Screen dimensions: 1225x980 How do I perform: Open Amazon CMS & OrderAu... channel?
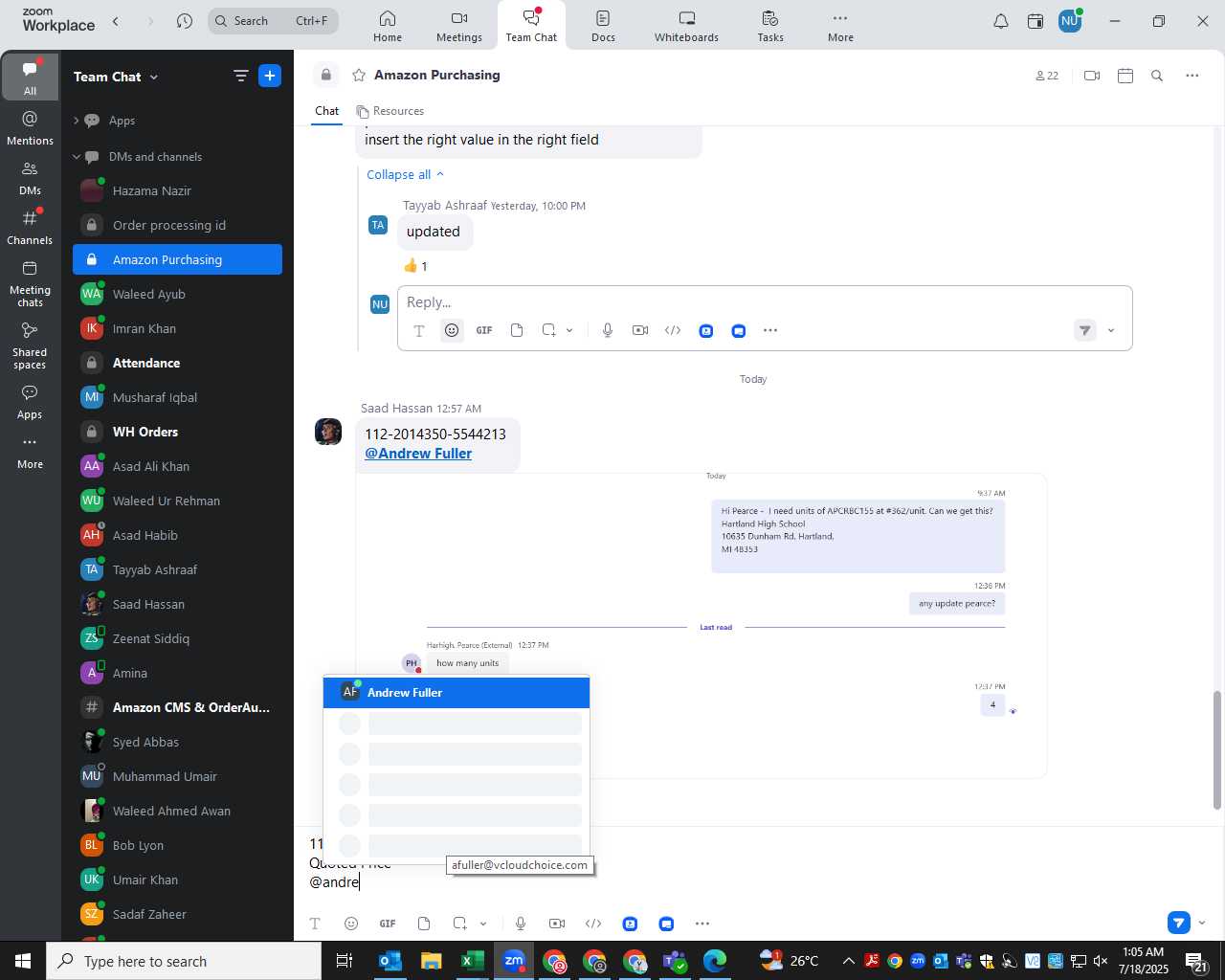click(177, 708)
